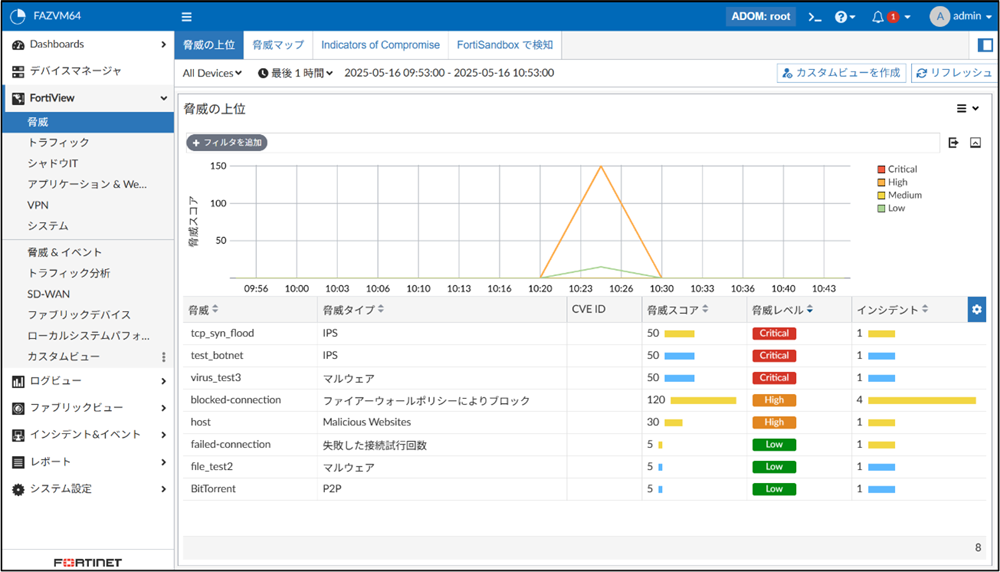Click the フィルタを追加 button
The height and width of the screenshot is (572, 1000).
click(x=226, y=143)
